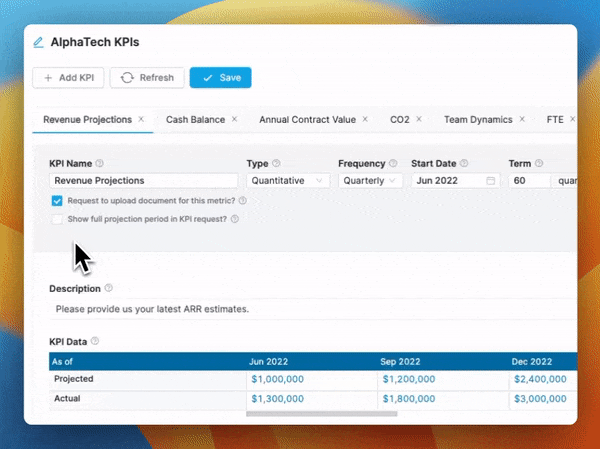
Task: Uncheck Request to upload document checkbox
Action: (x=57, y=200)
